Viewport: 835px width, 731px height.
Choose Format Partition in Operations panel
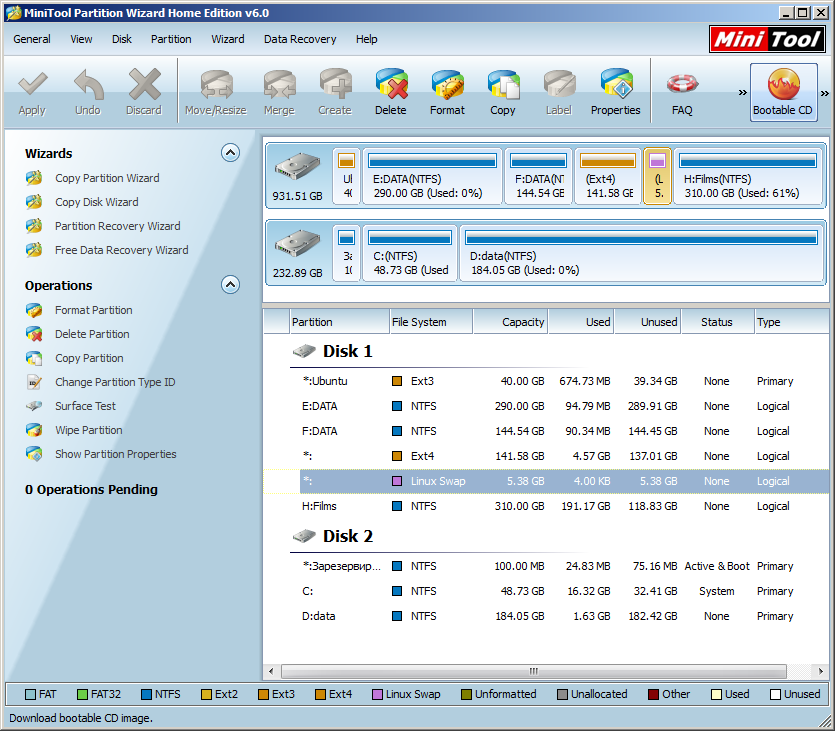(x=94, y=310)
